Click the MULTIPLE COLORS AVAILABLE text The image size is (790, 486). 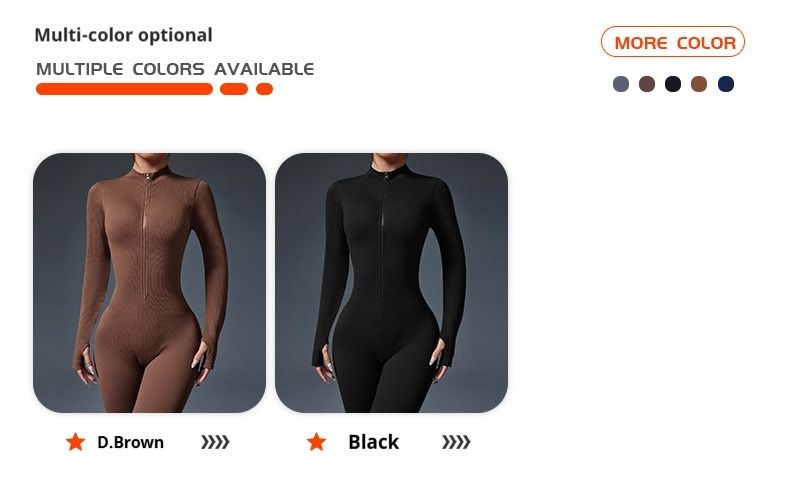pyautogui.click(x=175, y=69)
